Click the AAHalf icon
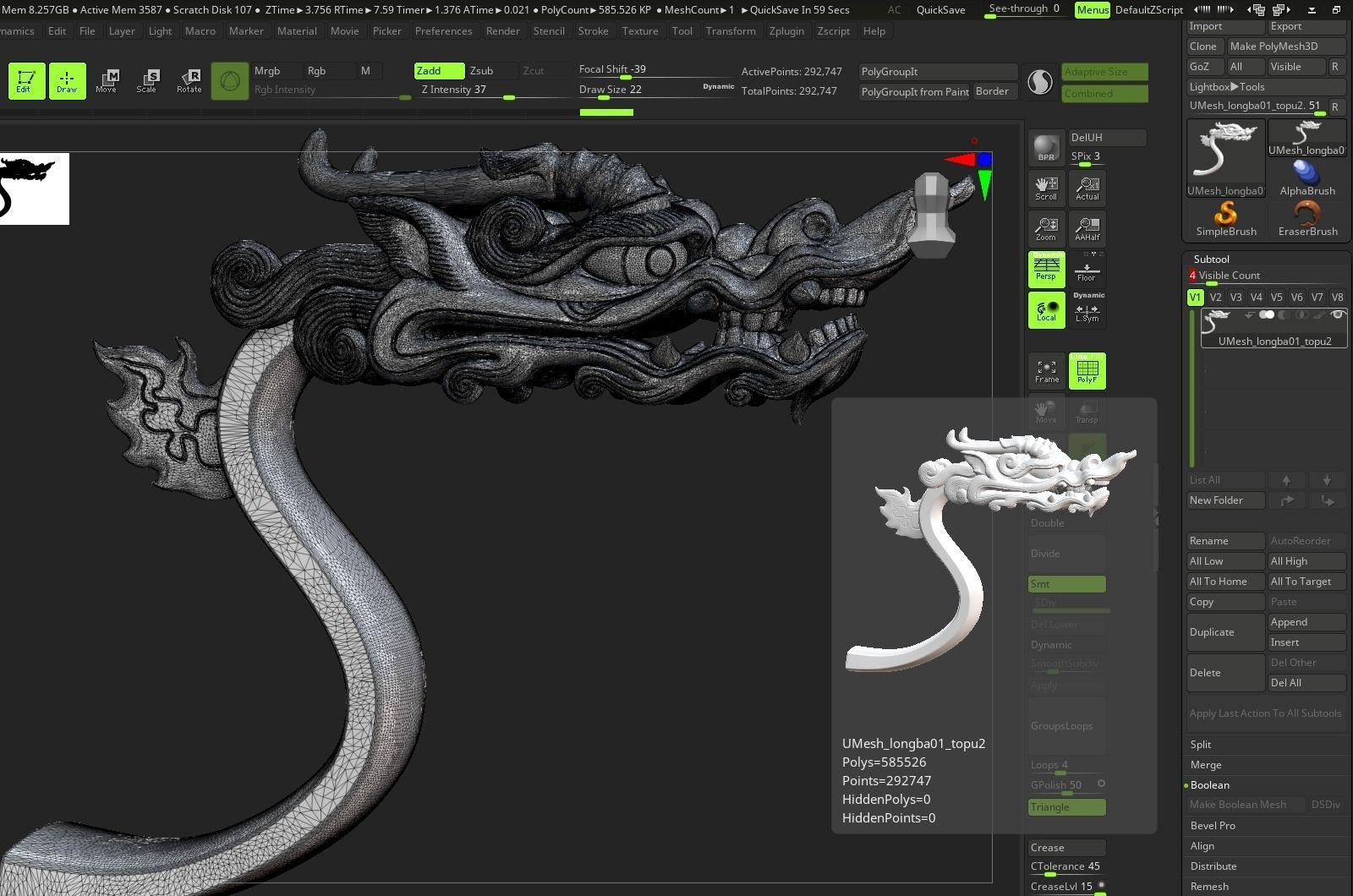This screenshot has width=1353, height=896. 1087,228
